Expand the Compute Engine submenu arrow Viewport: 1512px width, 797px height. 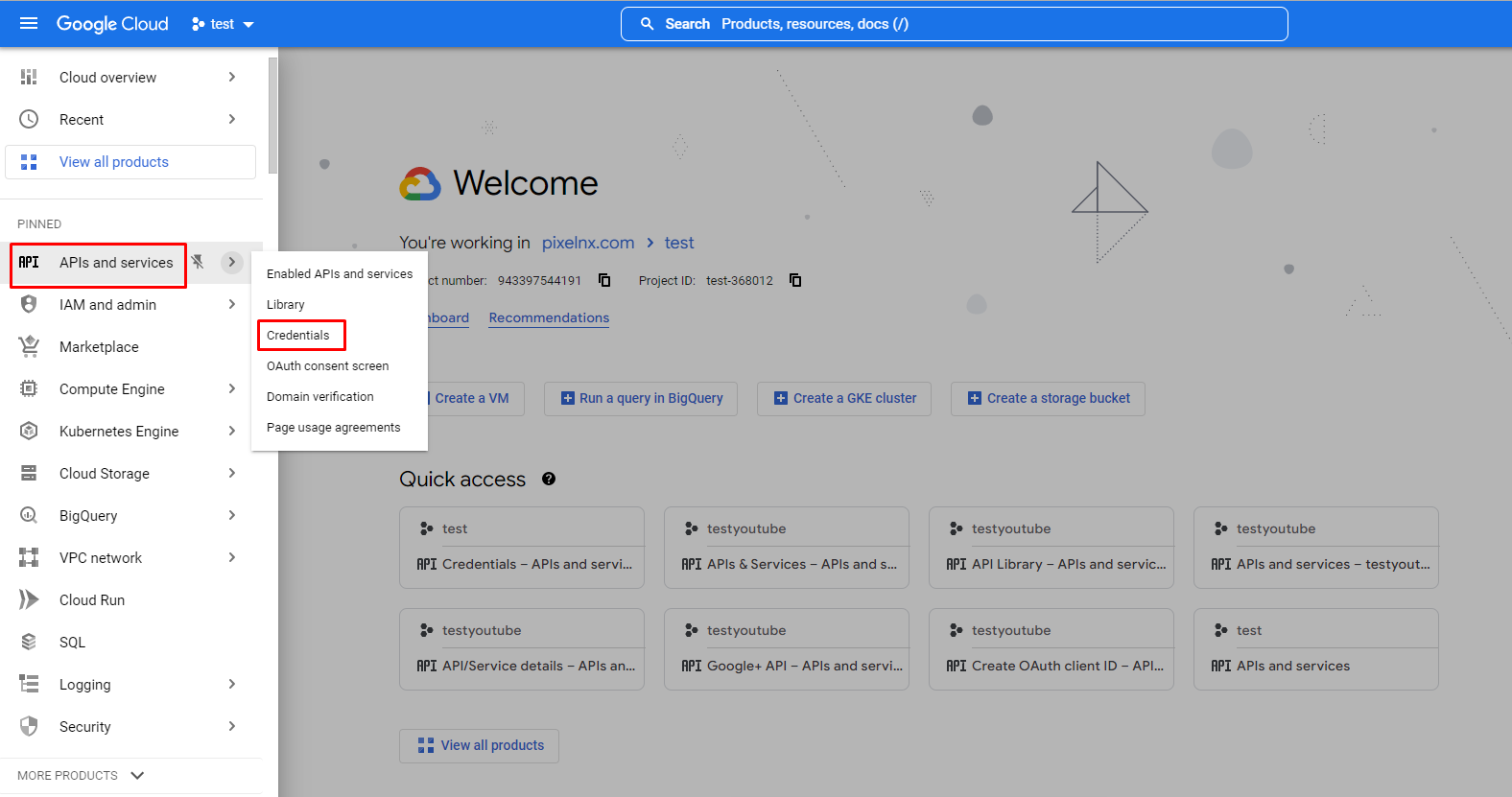[231, 388]
